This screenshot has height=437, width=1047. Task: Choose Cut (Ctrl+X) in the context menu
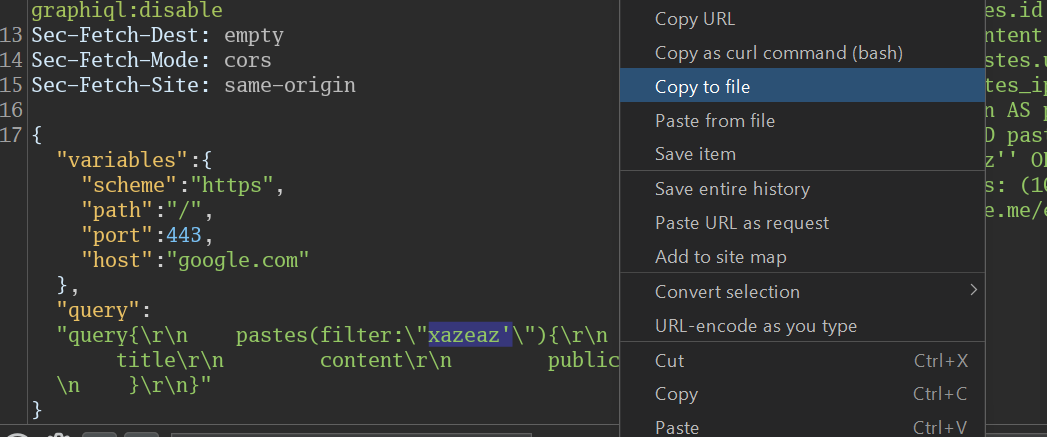(x=802, y=360)
